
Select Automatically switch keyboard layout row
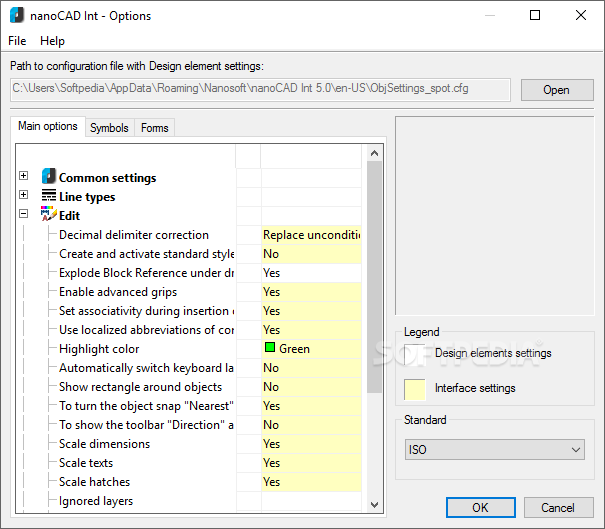pyautogui.click(x=147, y=368)
